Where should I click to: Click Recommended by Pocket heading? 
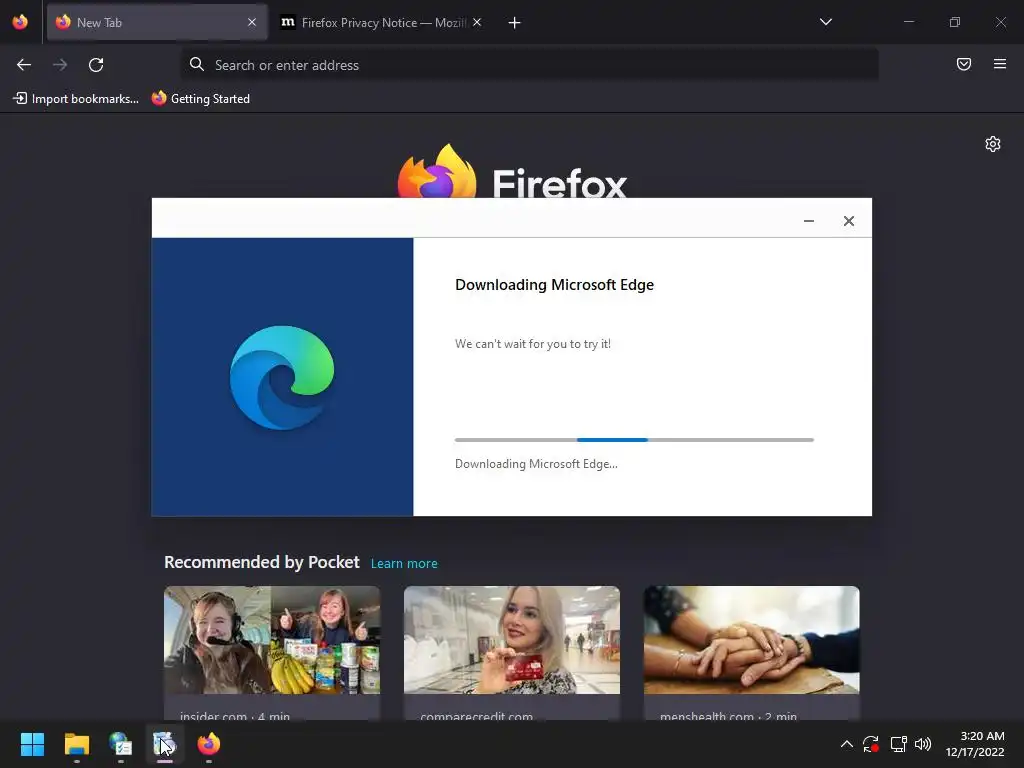point(262,562)
